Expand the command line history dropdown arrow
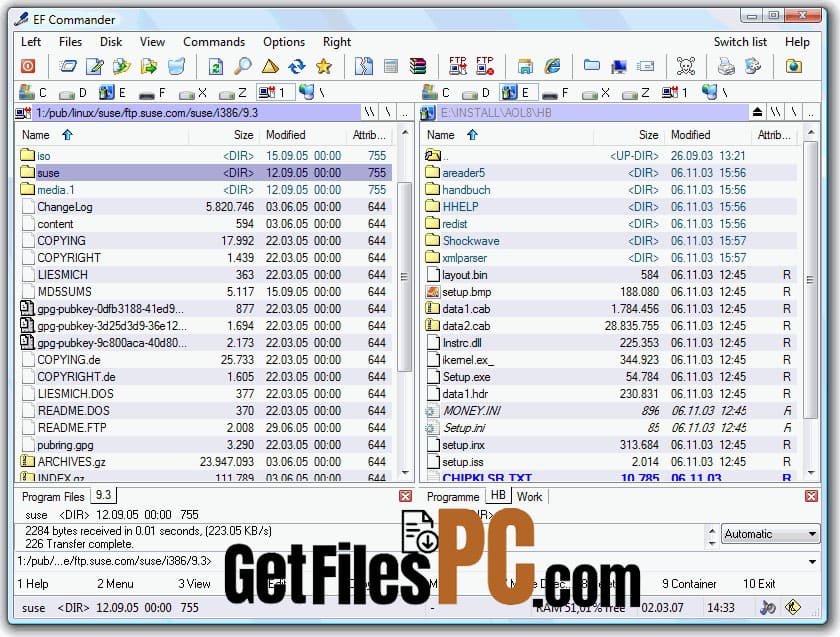The width and height of the screenshot is (840, 637). tap(812, 561)
